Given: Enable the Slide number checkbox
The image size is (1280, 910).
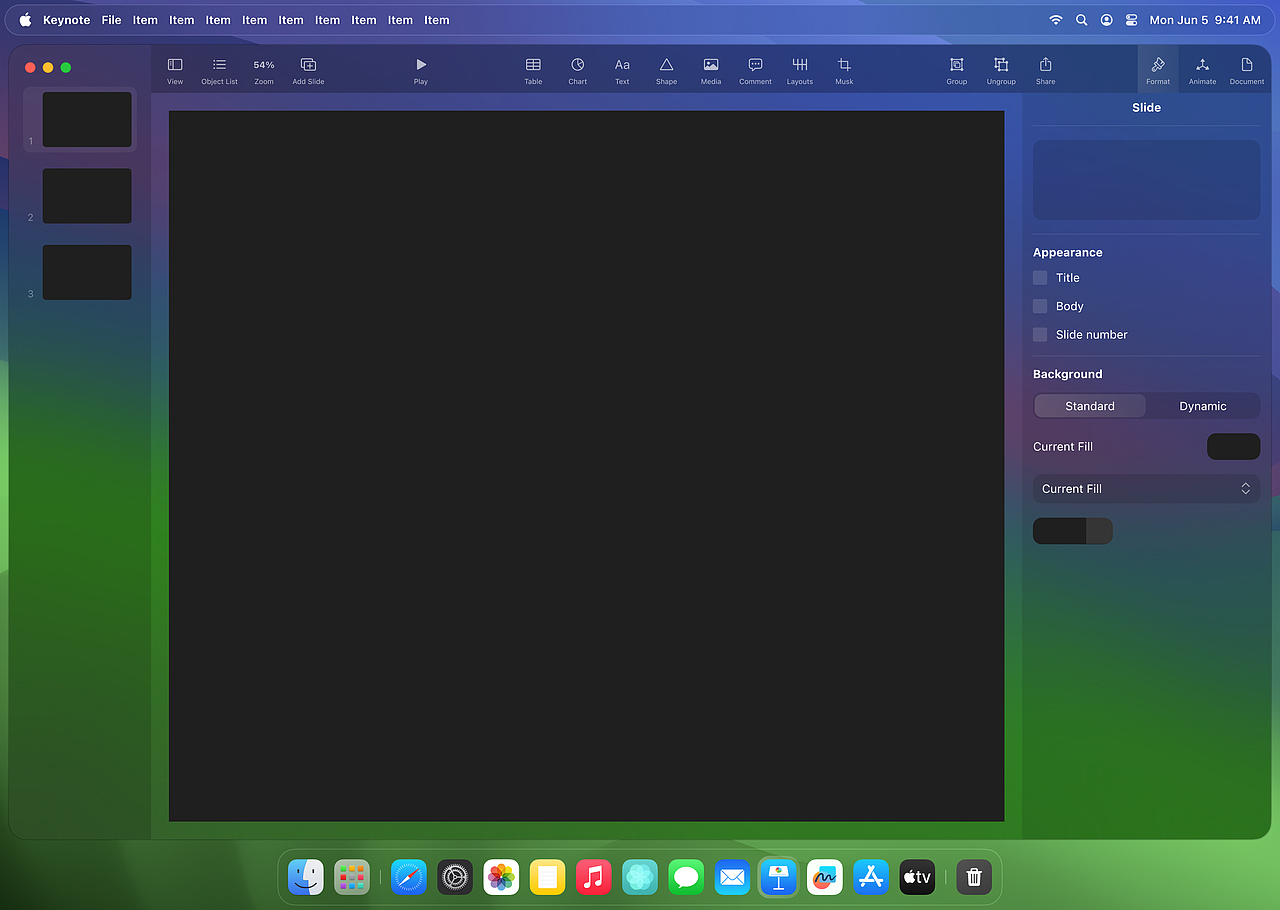Looking at the screenshot, I should click(1040, 334).
